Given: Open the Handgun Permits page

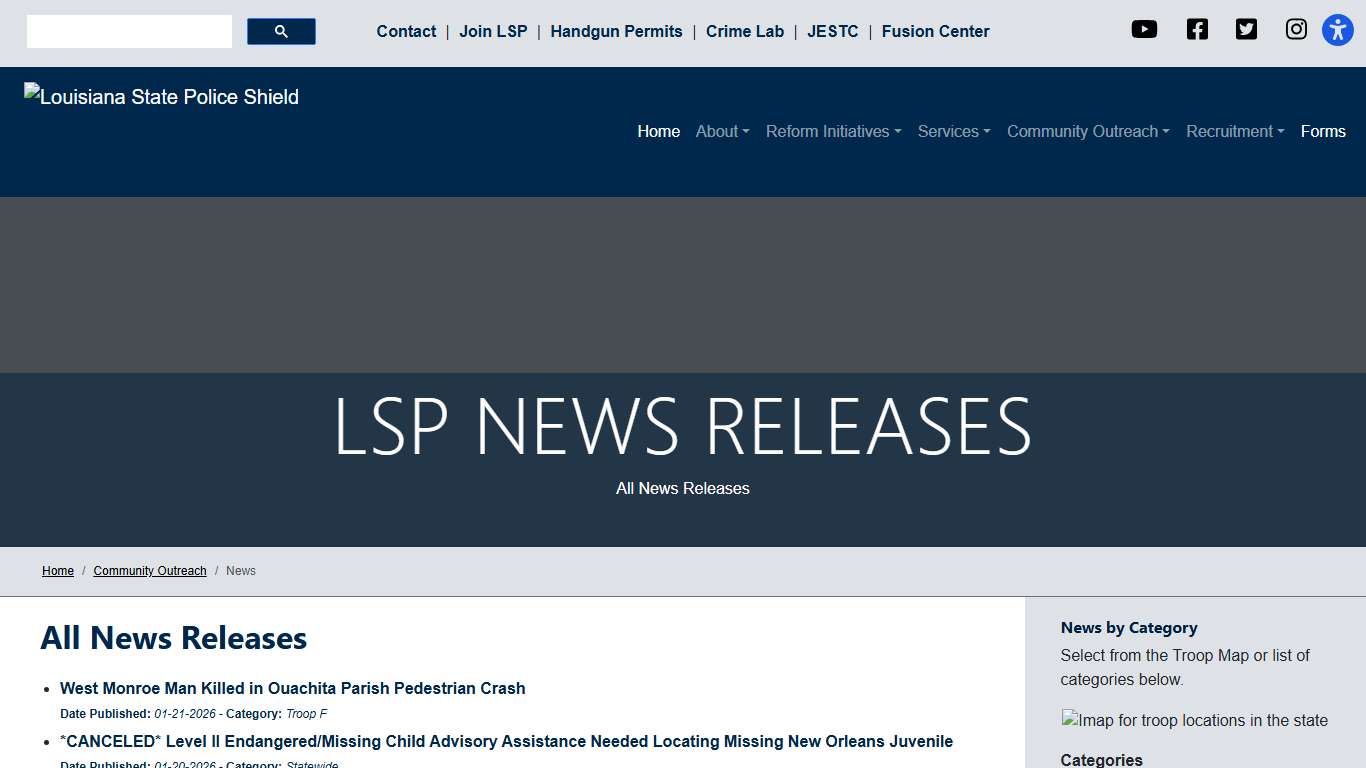Looking at the screenshot, I should click(616, 31).
